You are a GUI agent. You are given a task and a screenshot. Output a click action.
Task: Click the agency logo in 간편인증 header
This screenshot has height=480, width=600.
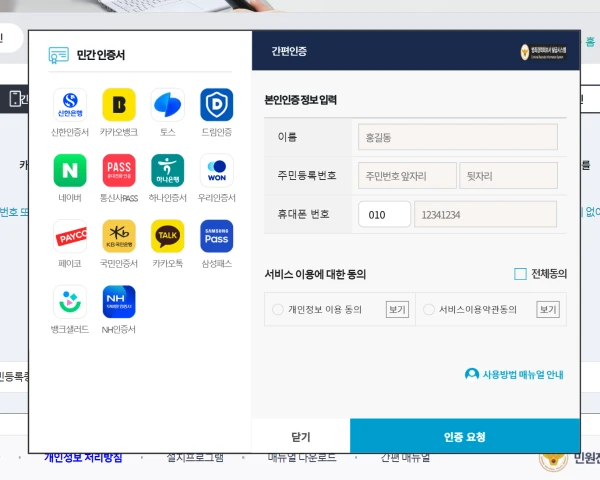(x=543, y=52)
